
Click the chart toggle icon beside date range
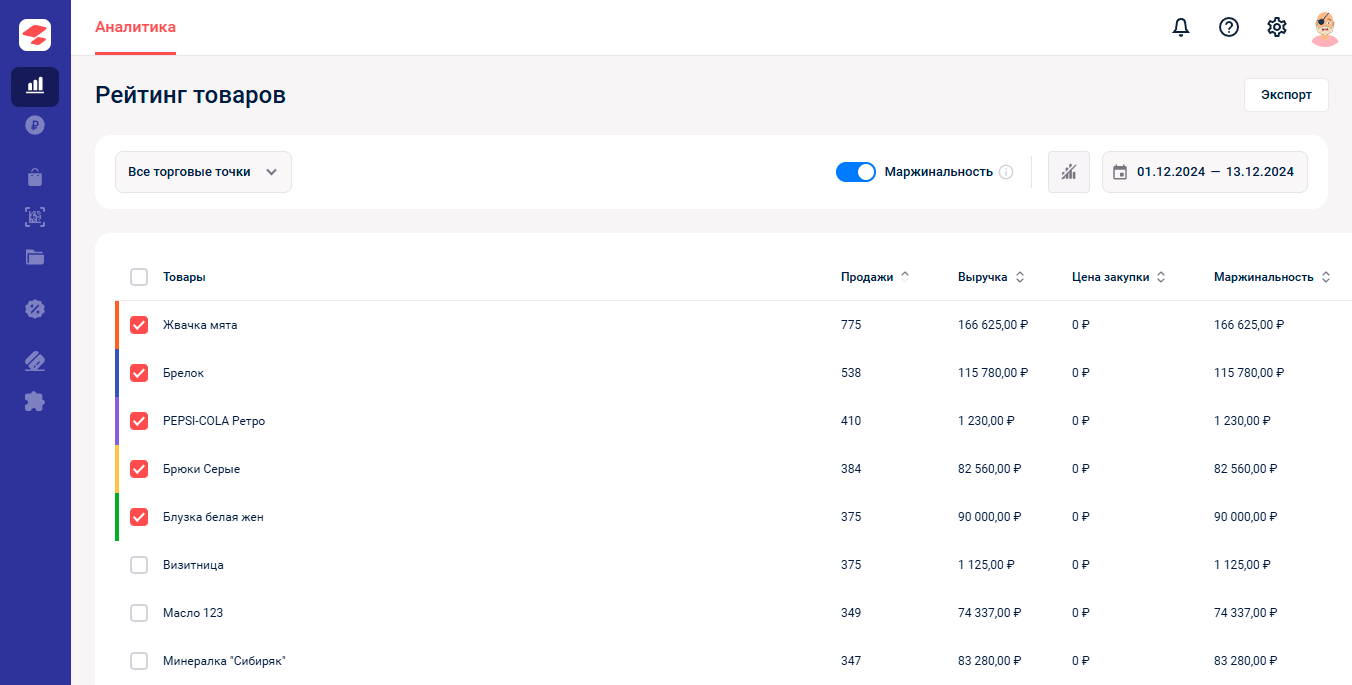click(1069, 172)
